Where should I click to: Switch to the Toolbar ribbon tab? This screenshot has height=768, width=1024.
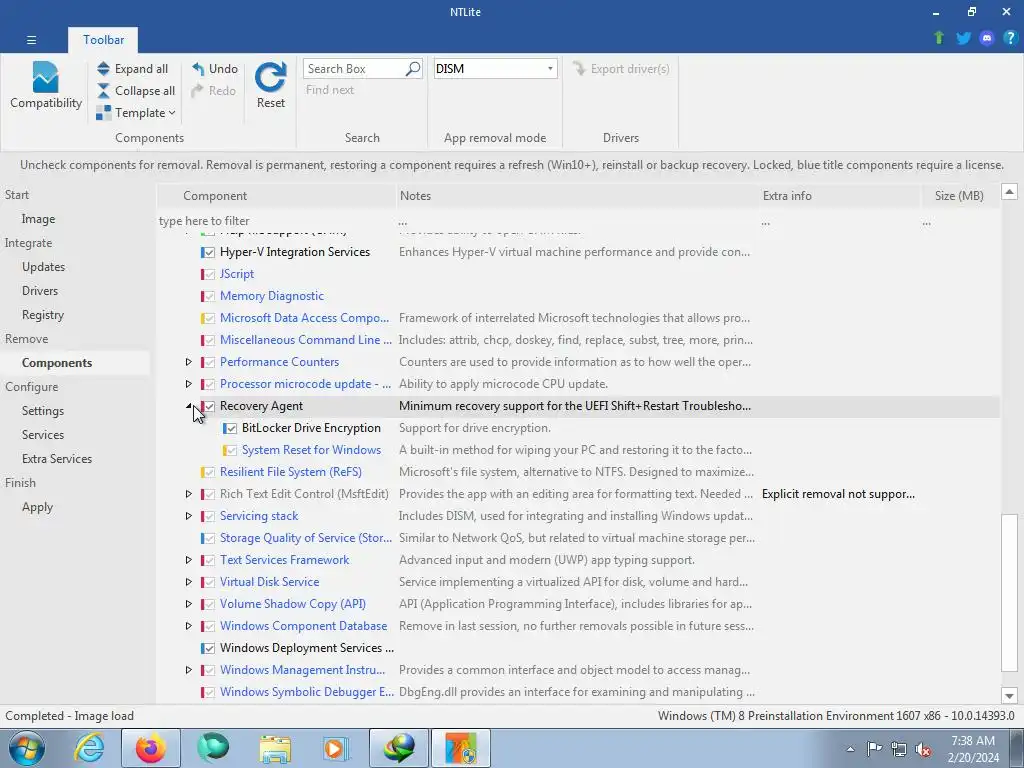(x=103, y=40)
